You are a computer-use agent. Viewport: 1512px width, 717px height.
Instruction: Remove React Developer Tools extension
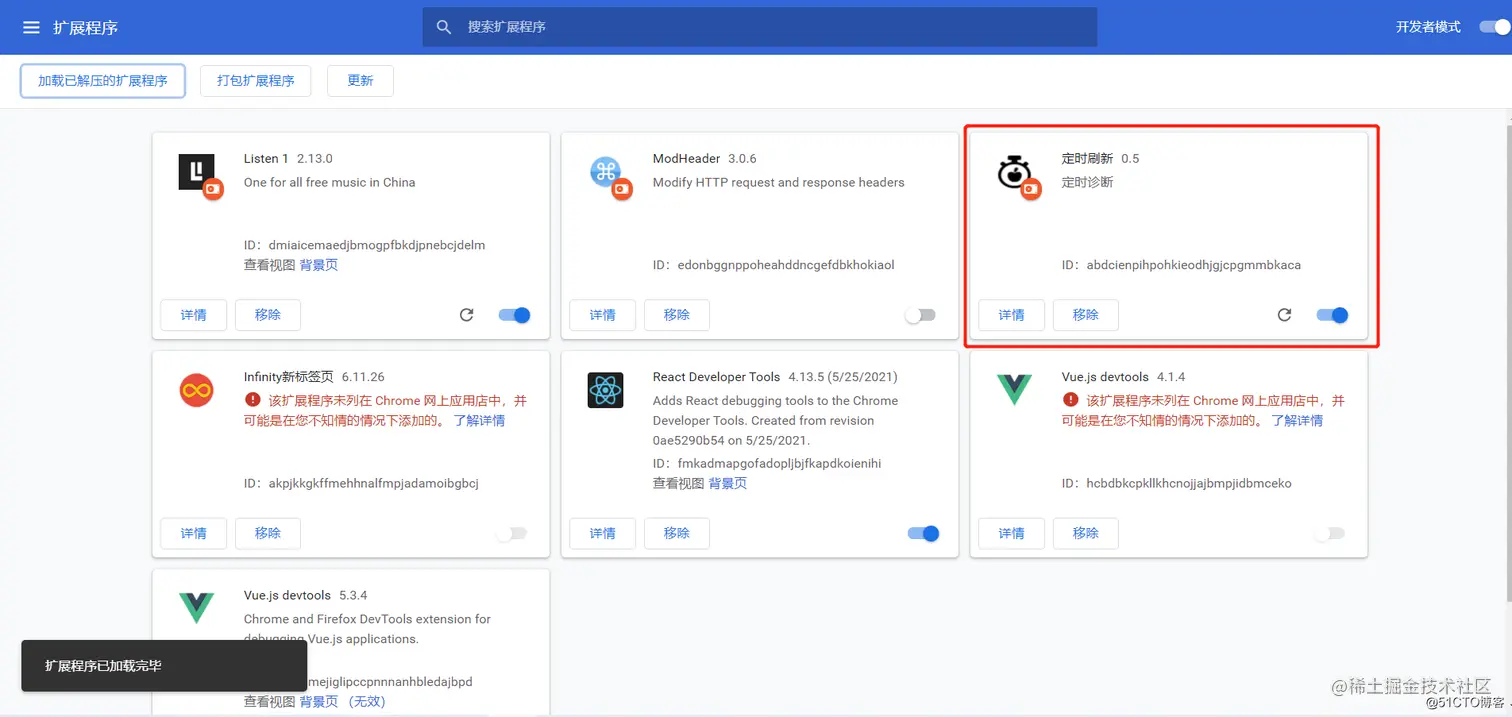(x=677, y=533)
